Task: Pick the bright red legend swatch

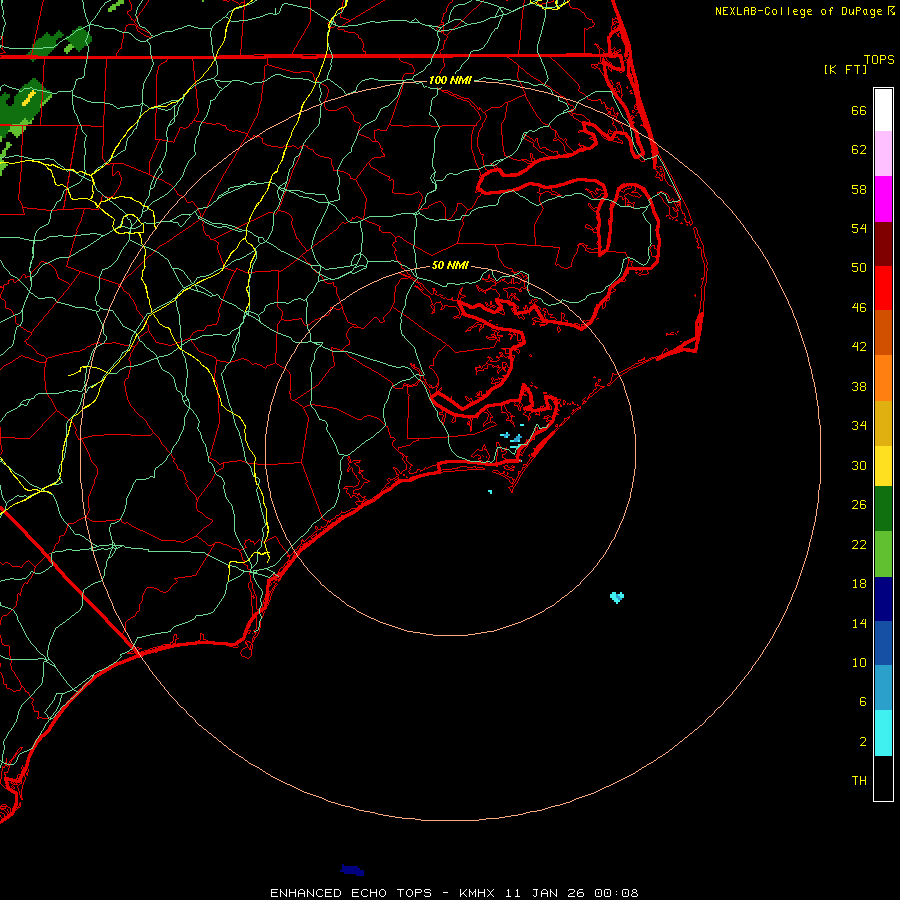Action: pos(883,287)
